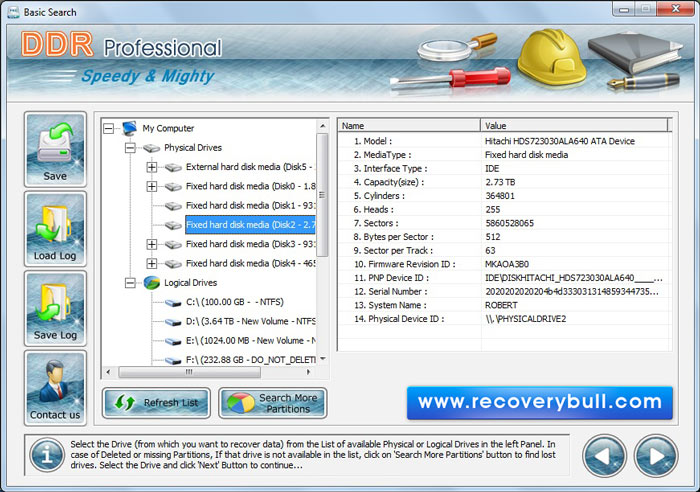Select My Computer in the tree
This screenshot has width=700, height=492.
168,129
